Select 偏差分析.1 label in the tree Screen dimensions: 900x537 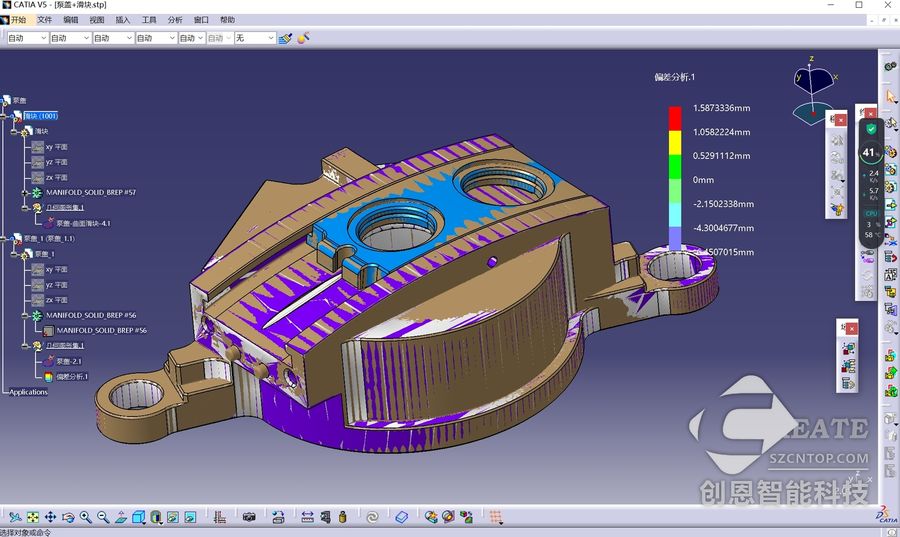pos(72,376)
